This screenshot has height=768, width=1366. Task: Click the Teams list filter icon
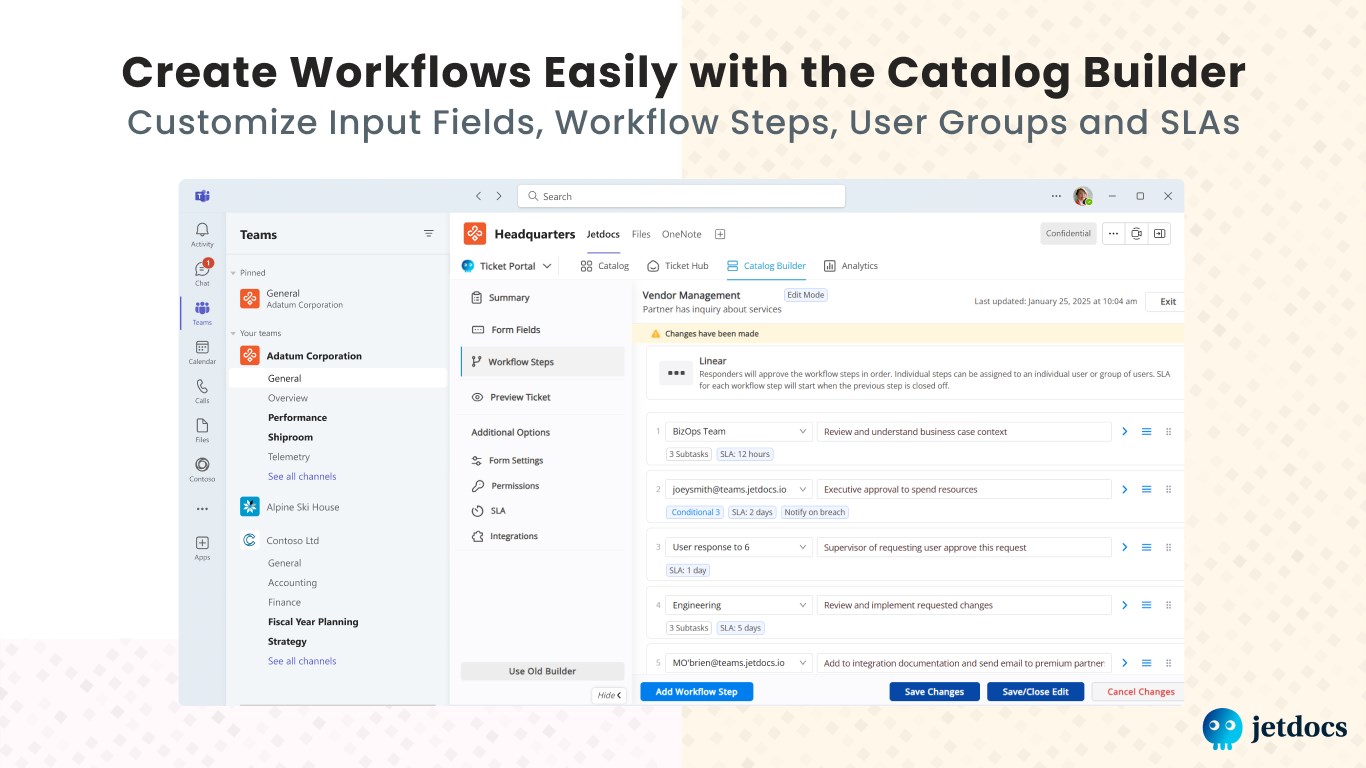[x=429, y=233]
